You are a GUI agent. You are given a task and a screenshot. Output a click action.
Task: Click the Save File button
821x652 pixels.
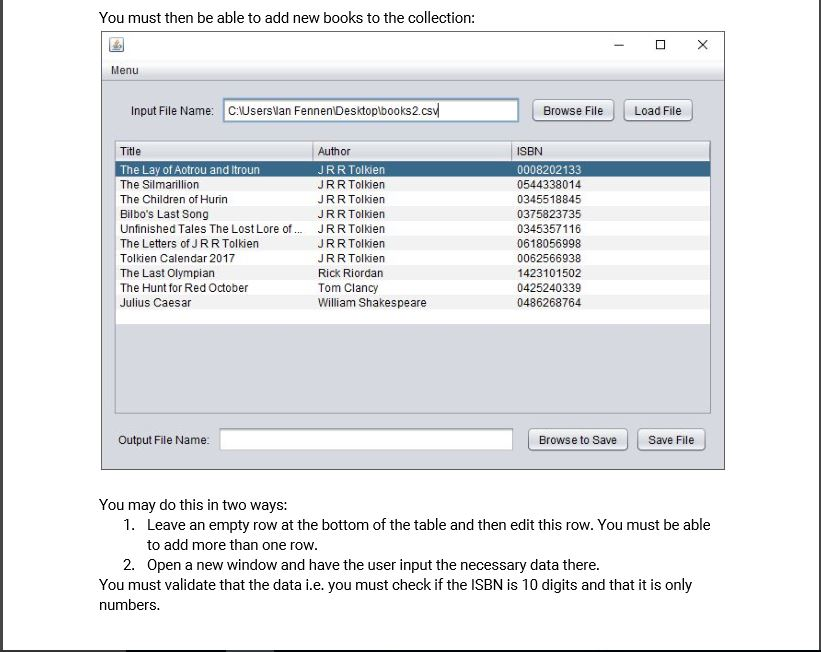click(671, 440)
